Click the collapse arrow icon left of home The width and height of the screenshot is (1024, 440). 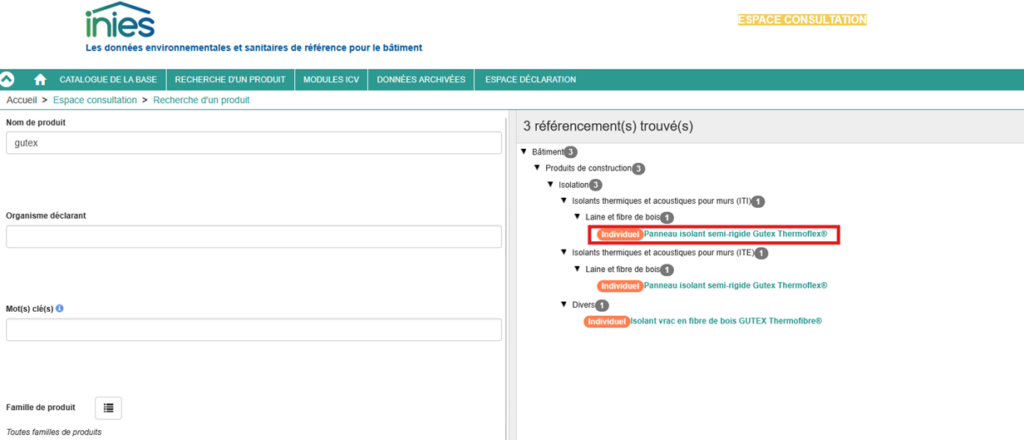8,80
